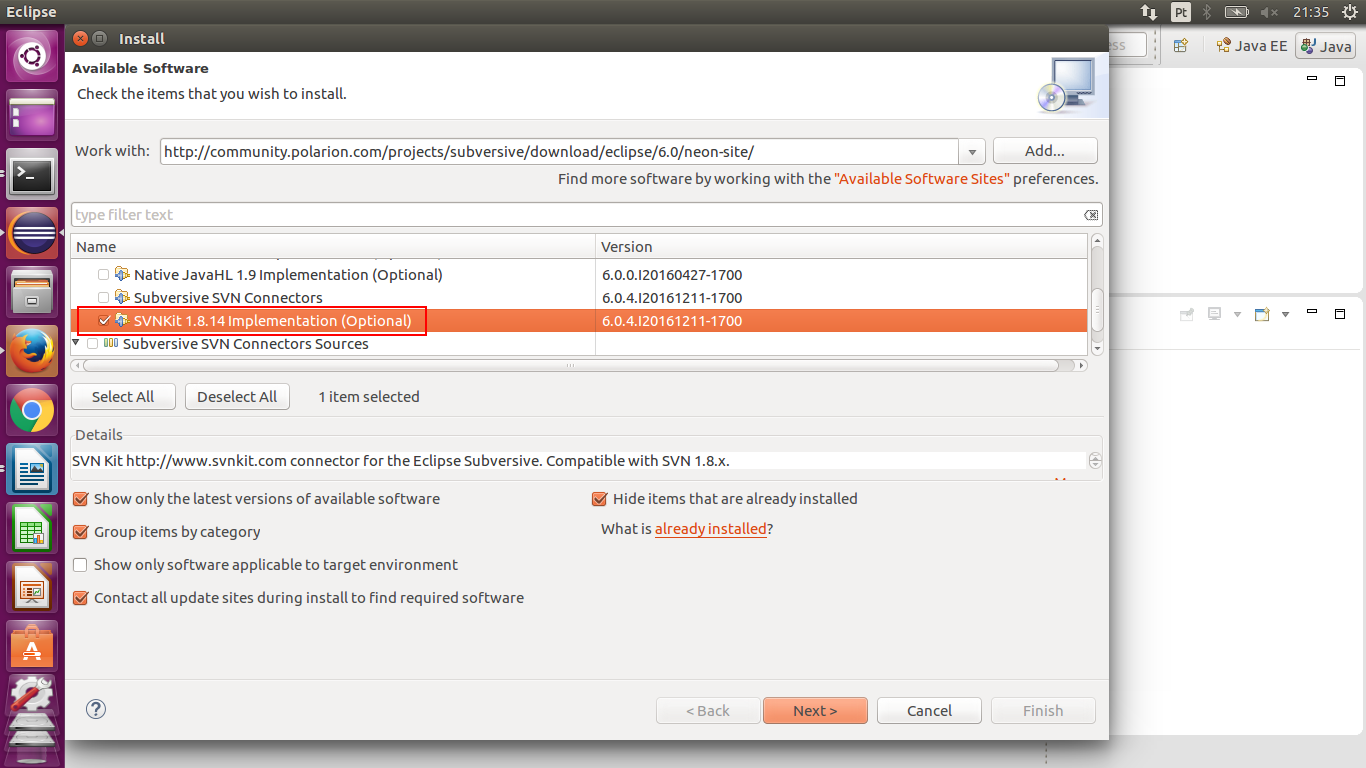Open the clock menu showing 21:35
Screen dimensions: 1366x768
coord(1310,11)
